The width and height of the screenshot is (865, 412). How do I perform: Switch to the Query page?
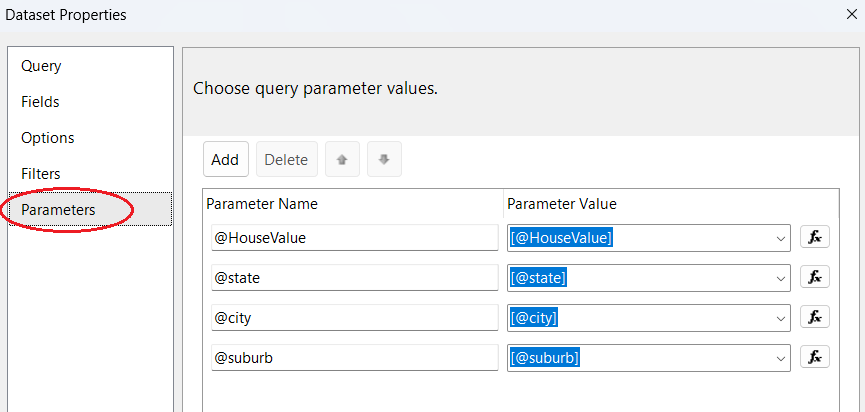pyautogui.click(x=41, y=66)
